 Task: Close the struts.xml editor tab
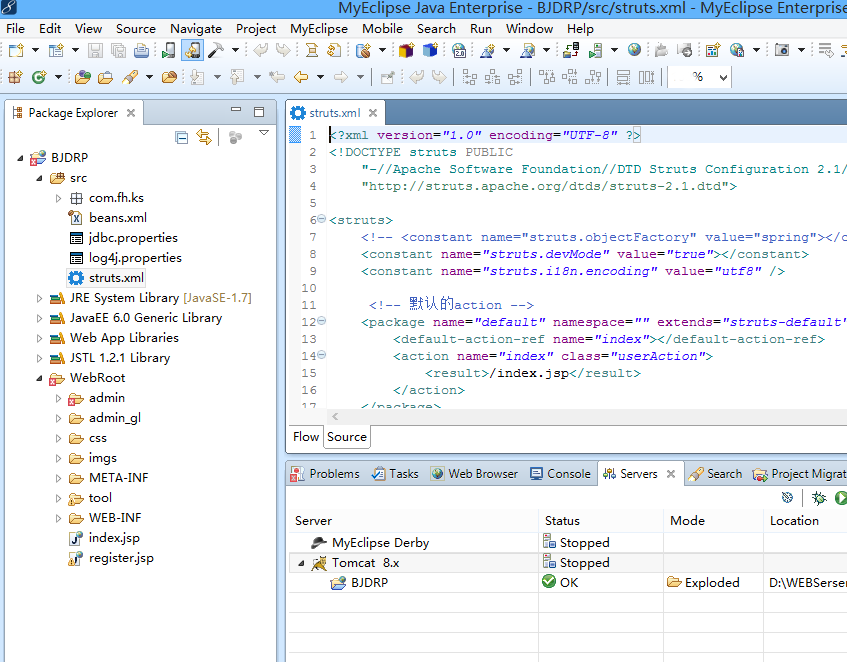coord(373,113)
